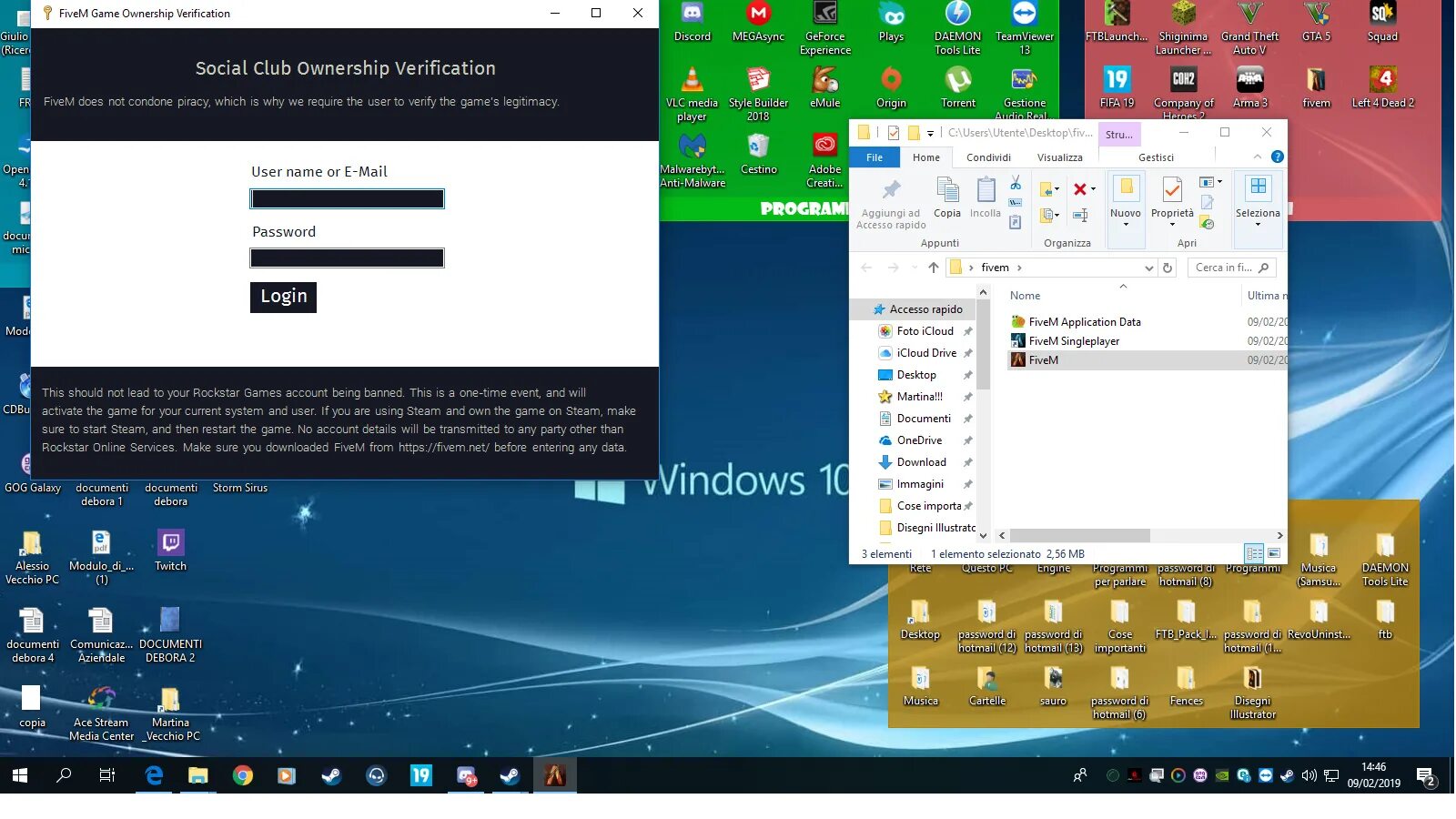Select the Arma 3 desktop icon
The image size is (1456, 819).
(x=1250, y=88)
